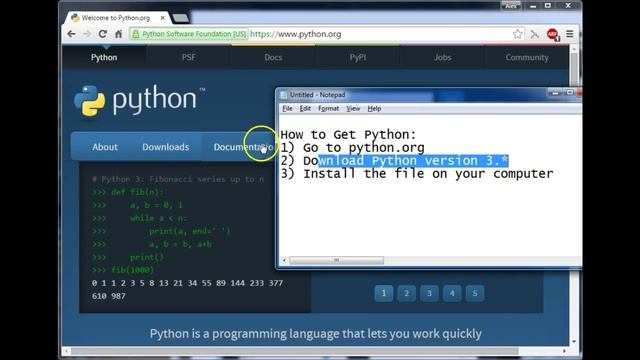Open Notepad's Edit menu
This screenshot has width=640, height=360.
(x=305, y=109)
